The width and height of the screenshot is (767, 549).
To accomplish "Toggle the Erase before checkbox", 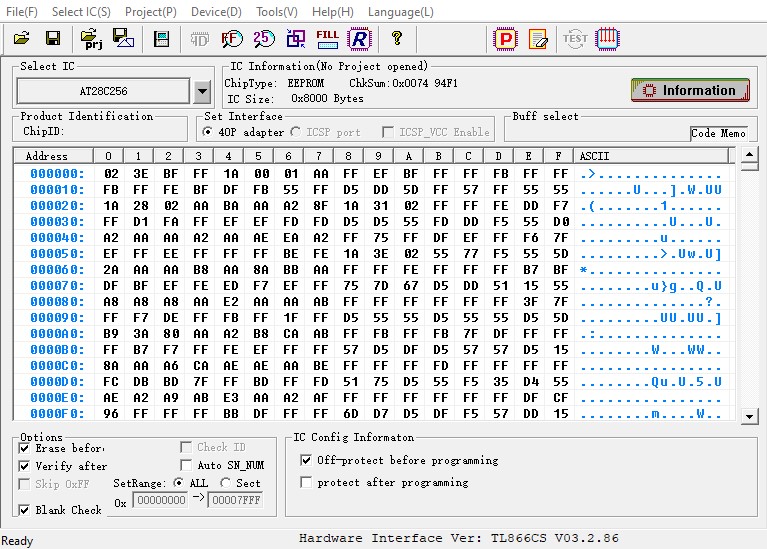I will pyautogui.click(x=24, y=448).
